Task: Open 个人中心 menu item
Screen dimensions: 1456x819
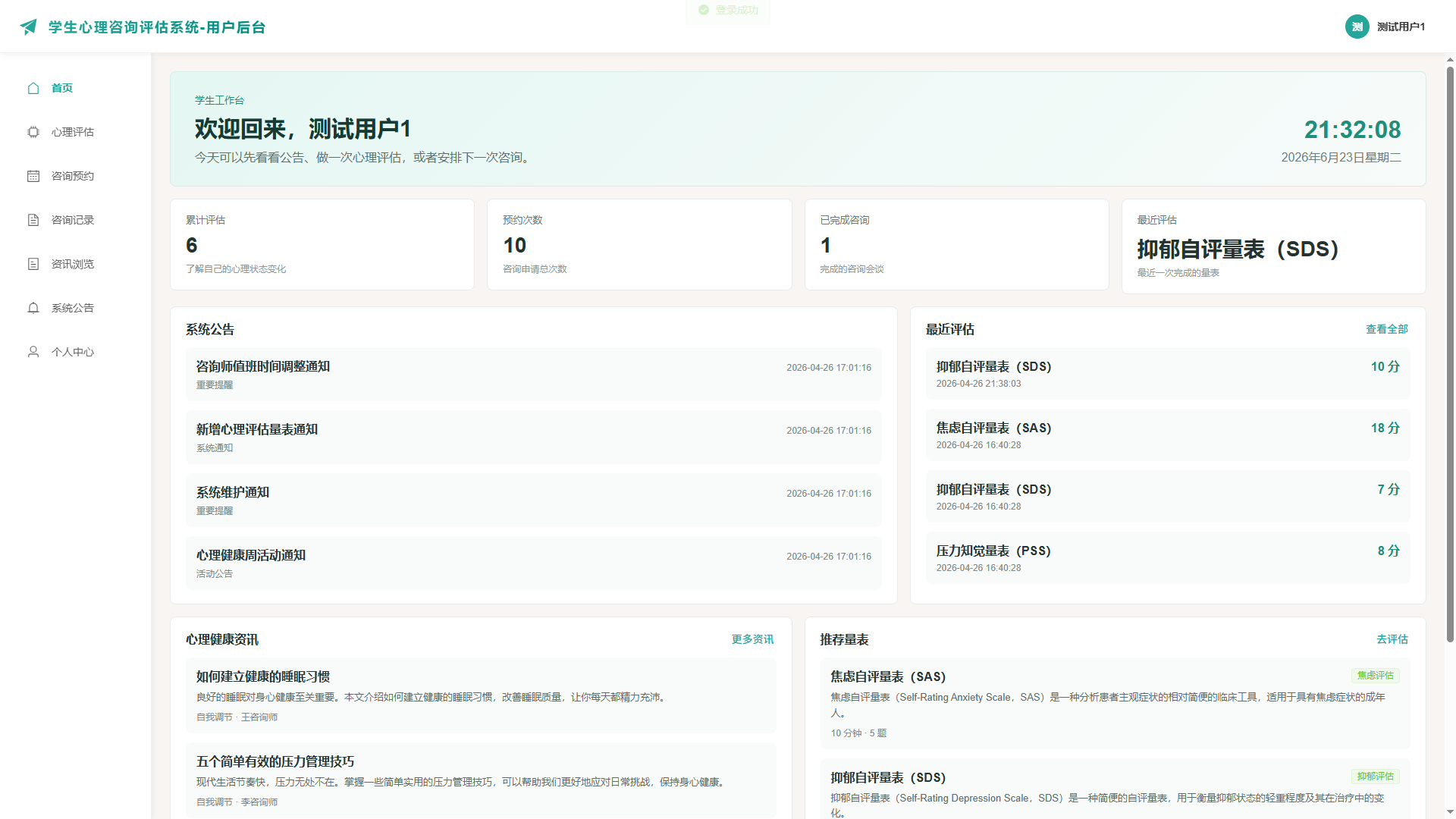Action: pos(76,352)
